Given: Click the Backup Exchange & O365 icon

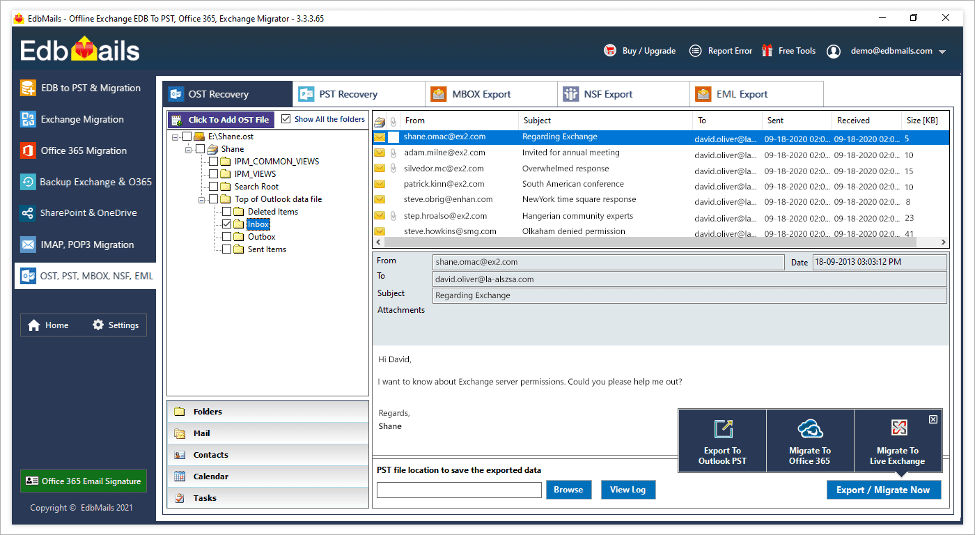Looking at the screenshot, I should (27, 181).
